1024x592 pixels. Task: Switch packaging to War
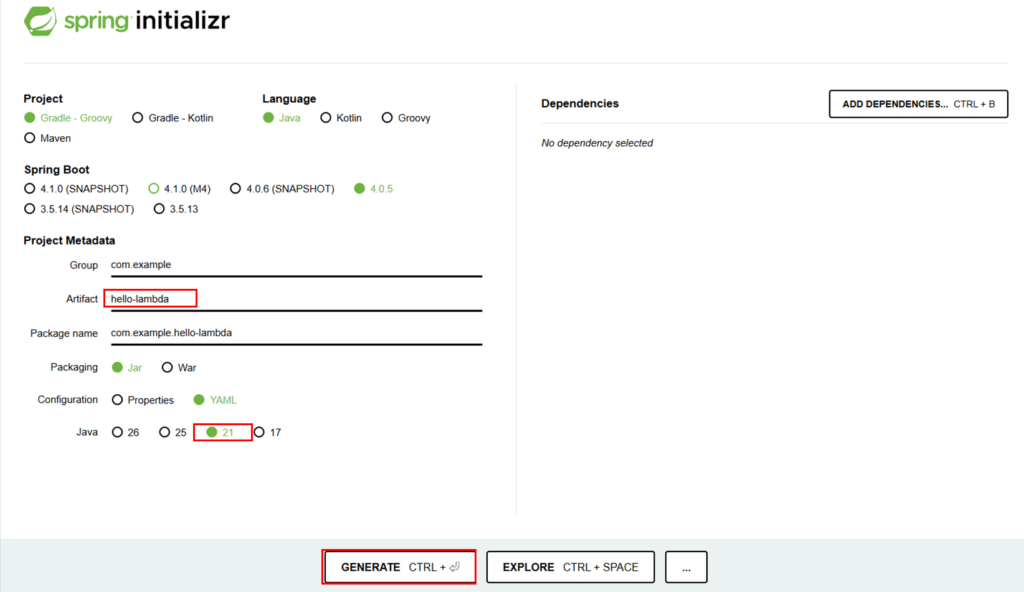pos(168,368)
